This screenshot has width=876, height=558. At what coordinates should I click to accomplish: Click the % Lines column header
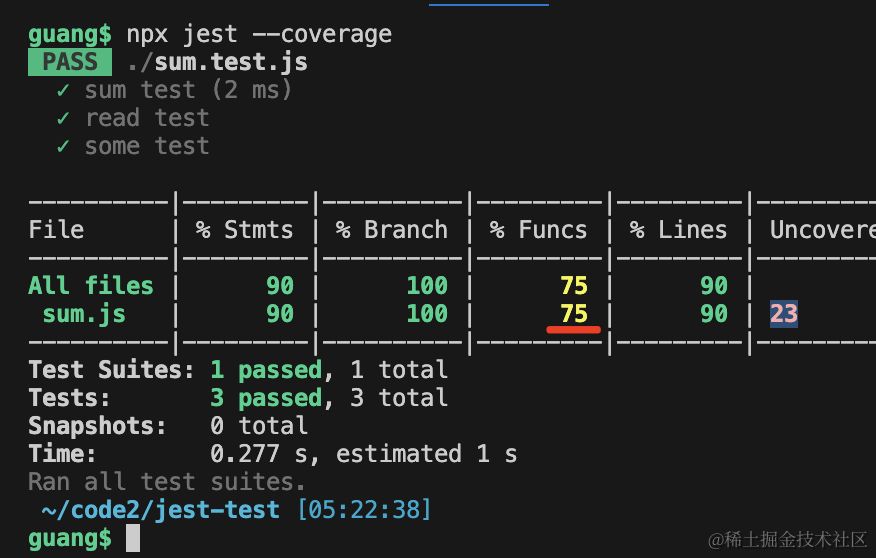tap(678, 230)
